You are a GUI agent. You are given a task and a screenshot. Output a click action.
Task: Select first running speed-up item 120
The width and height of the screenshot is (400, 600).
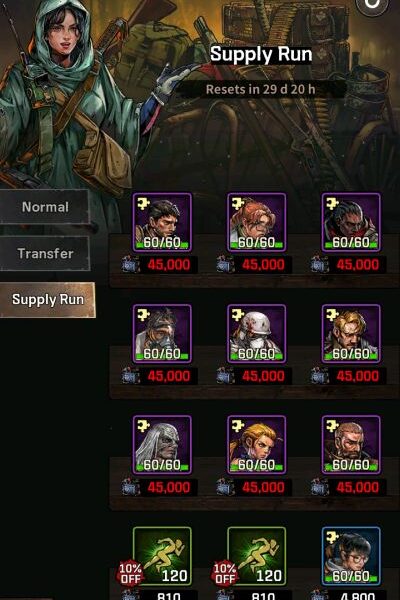pos(162,556)
